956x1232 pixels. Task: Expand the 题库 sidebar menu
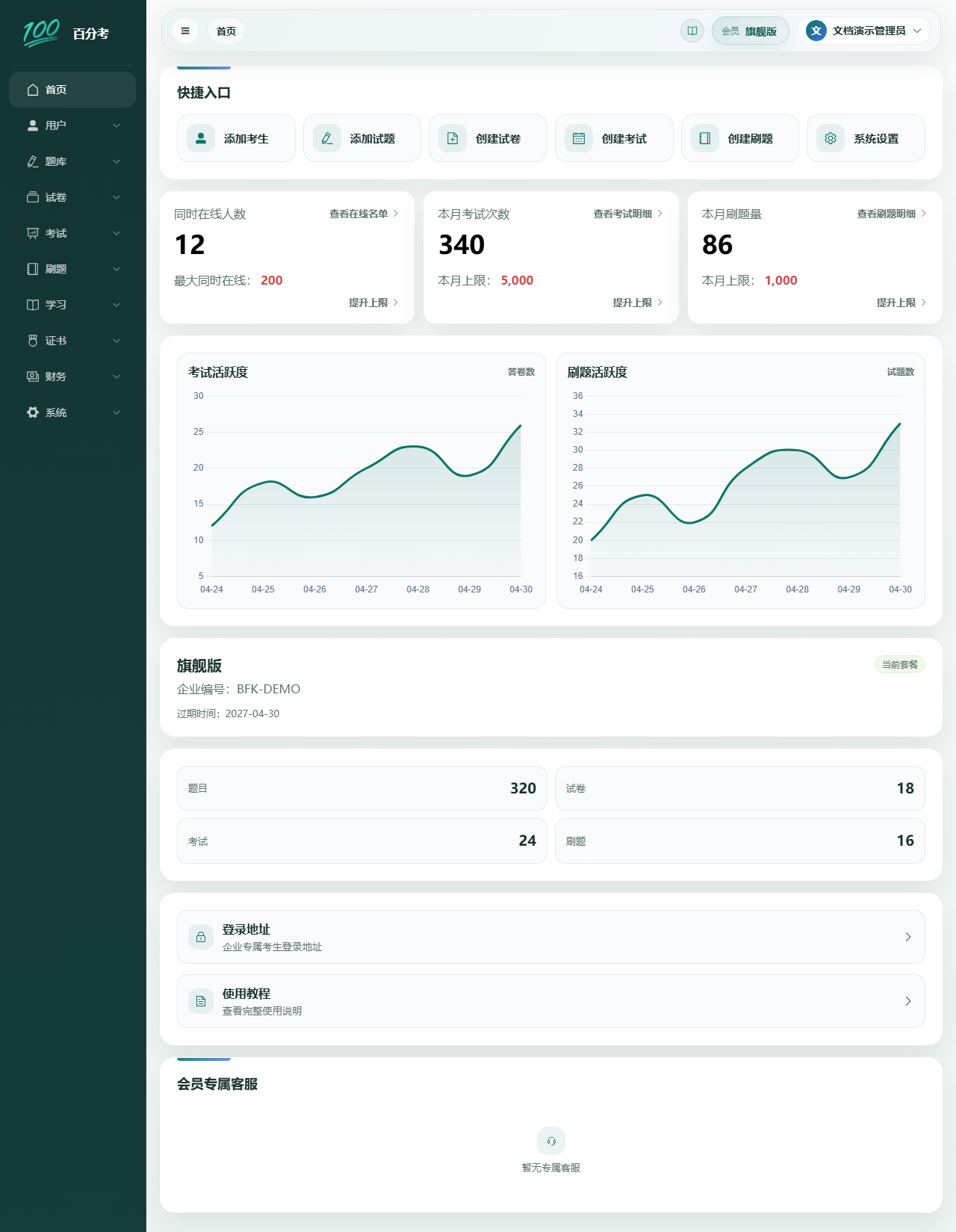pos(72,161)
